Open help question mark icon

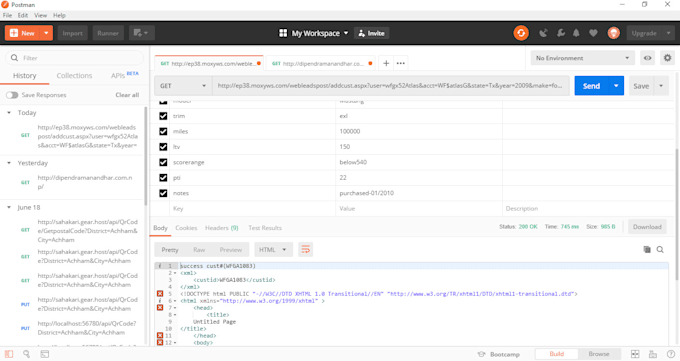(x=670, y=354)
